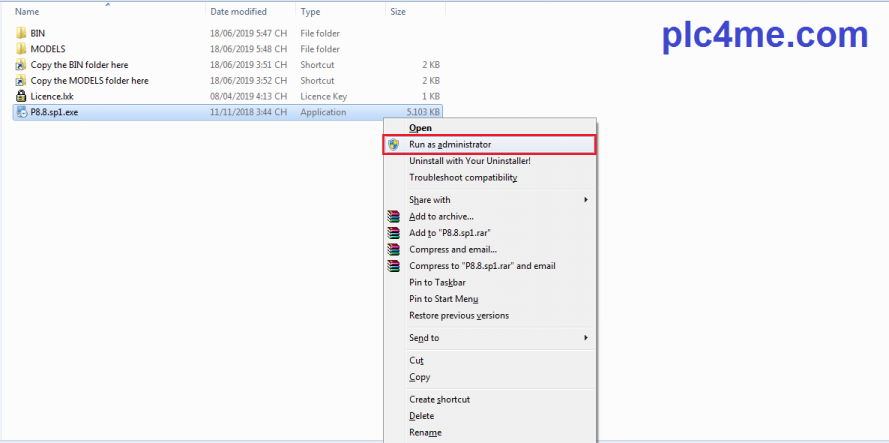Click the shield icon beside Run as administrator
The image size is (889, 443).
pyautogui.click(x=394, y=145)
